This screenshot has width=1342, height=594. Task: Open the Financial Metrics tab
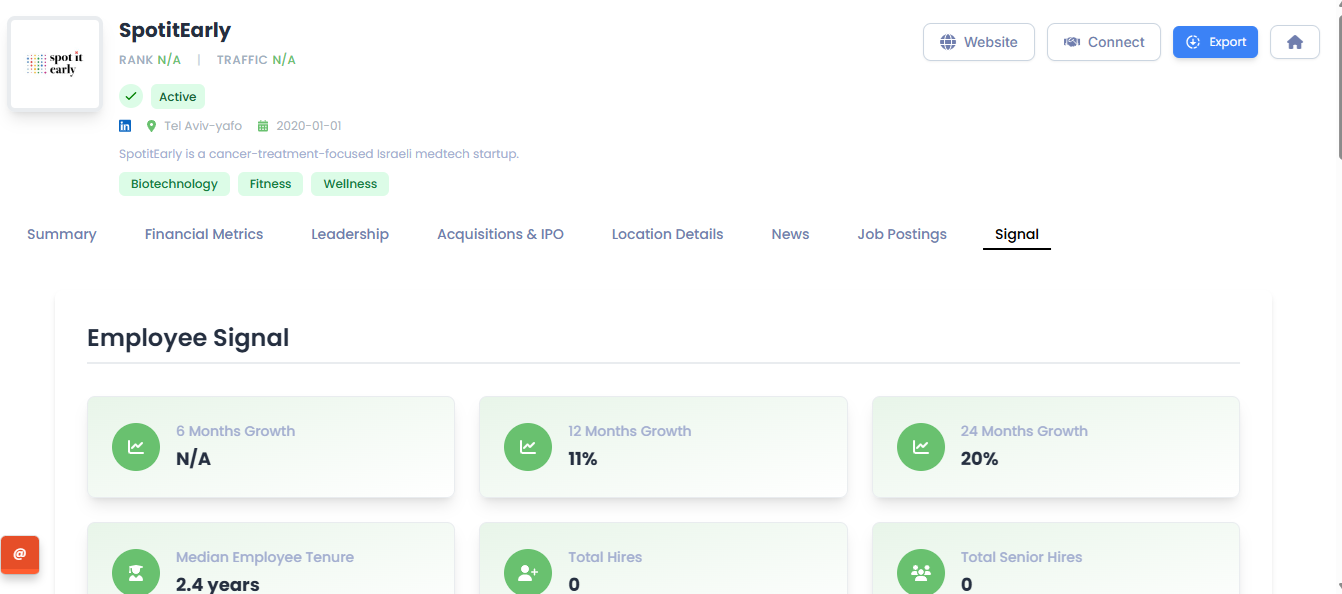pos(204,234)
